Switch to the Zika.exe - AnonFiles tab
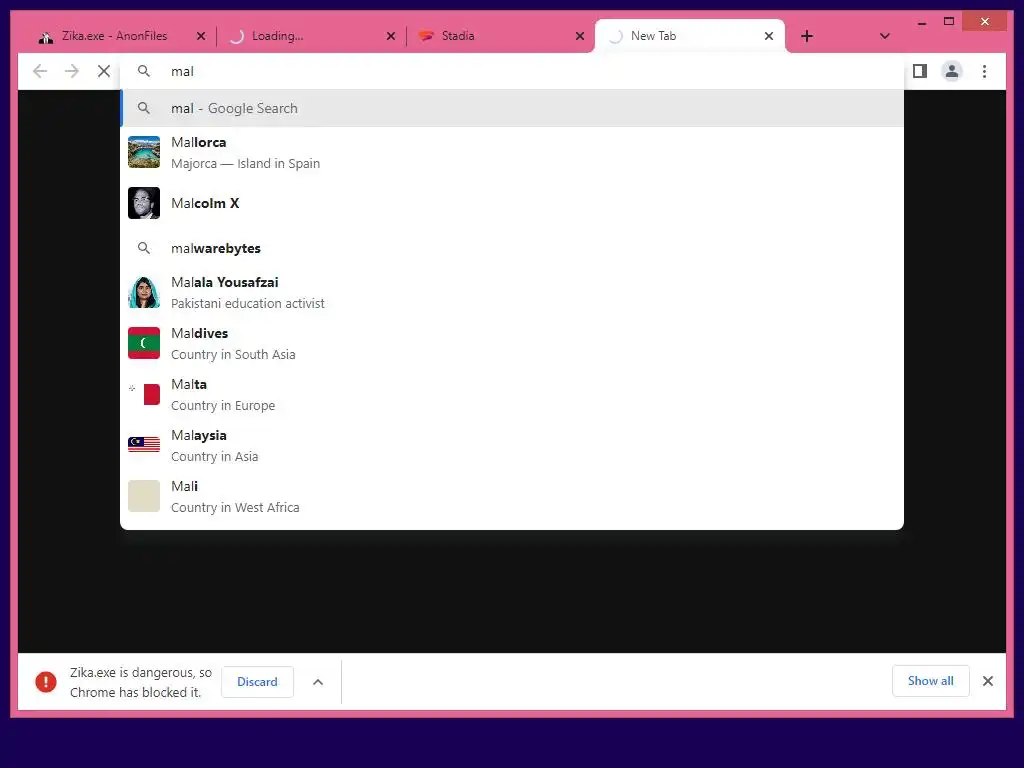 pyautogui.click(x=121, y=37)
